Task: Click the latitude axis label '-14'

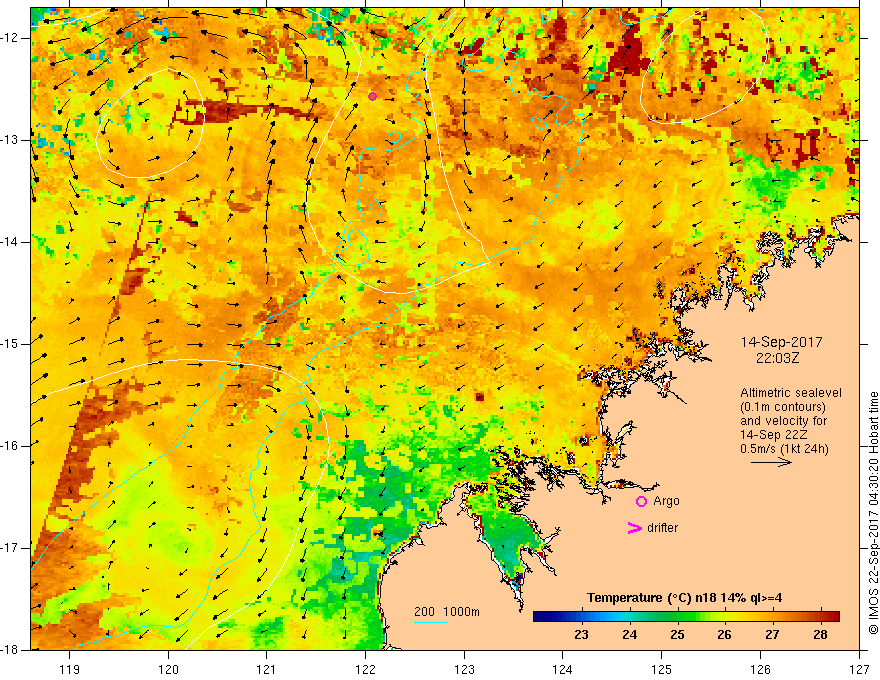Action: (x=10, y=242)
